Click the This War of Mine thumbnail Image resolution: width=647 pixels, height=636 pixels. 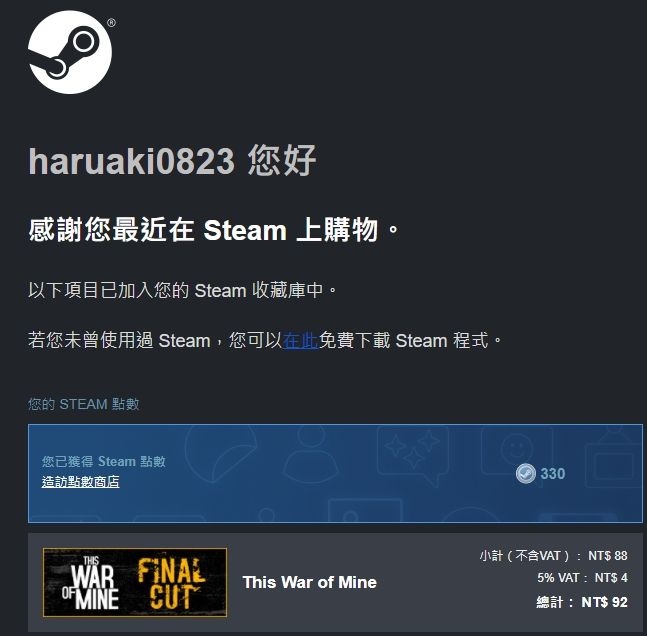coord(135,582)
